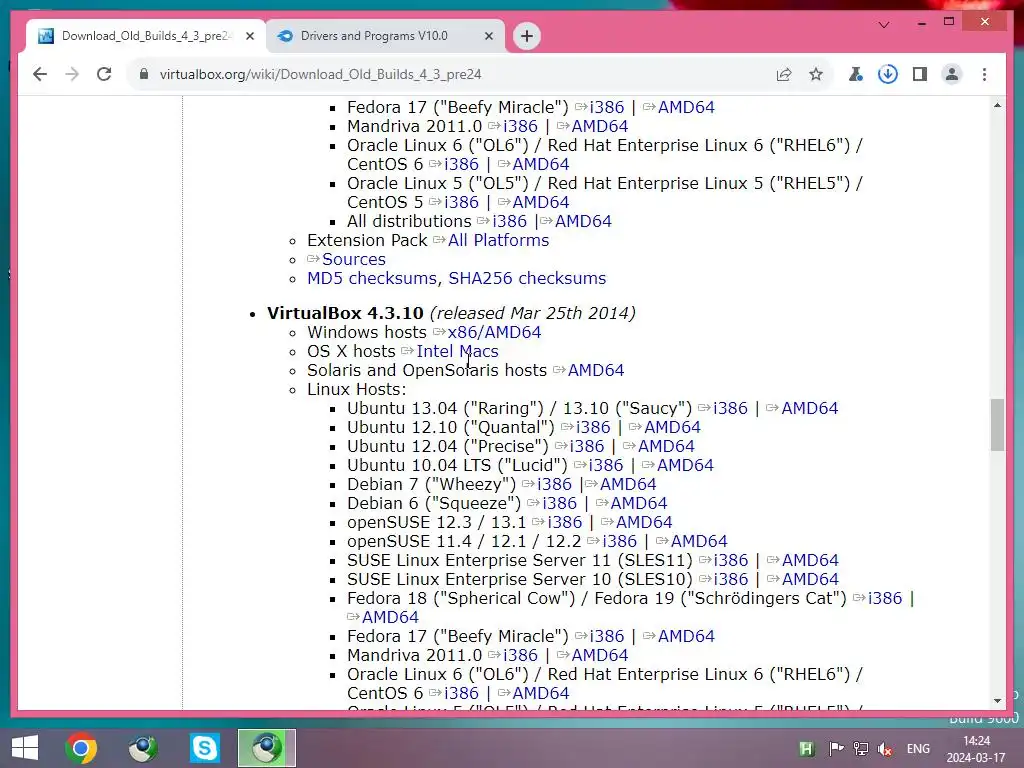Open the Intel Macs link for 4.3.10
The width and height of the screenshot is (1024, 768).
tap(457, 351)
